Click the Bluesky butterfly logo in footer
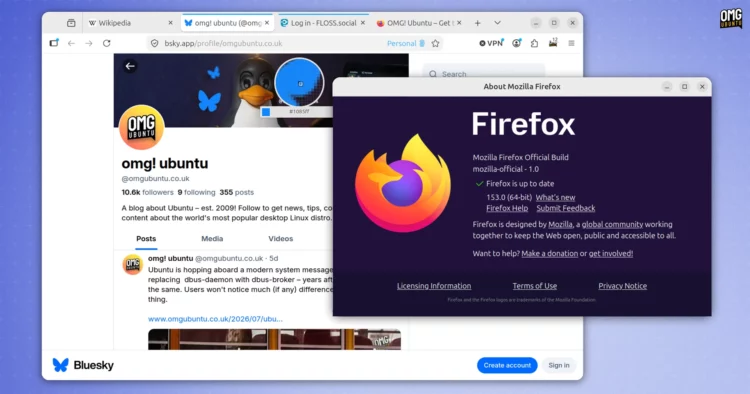This screenshot has width=750, height=394. (61, 365)
